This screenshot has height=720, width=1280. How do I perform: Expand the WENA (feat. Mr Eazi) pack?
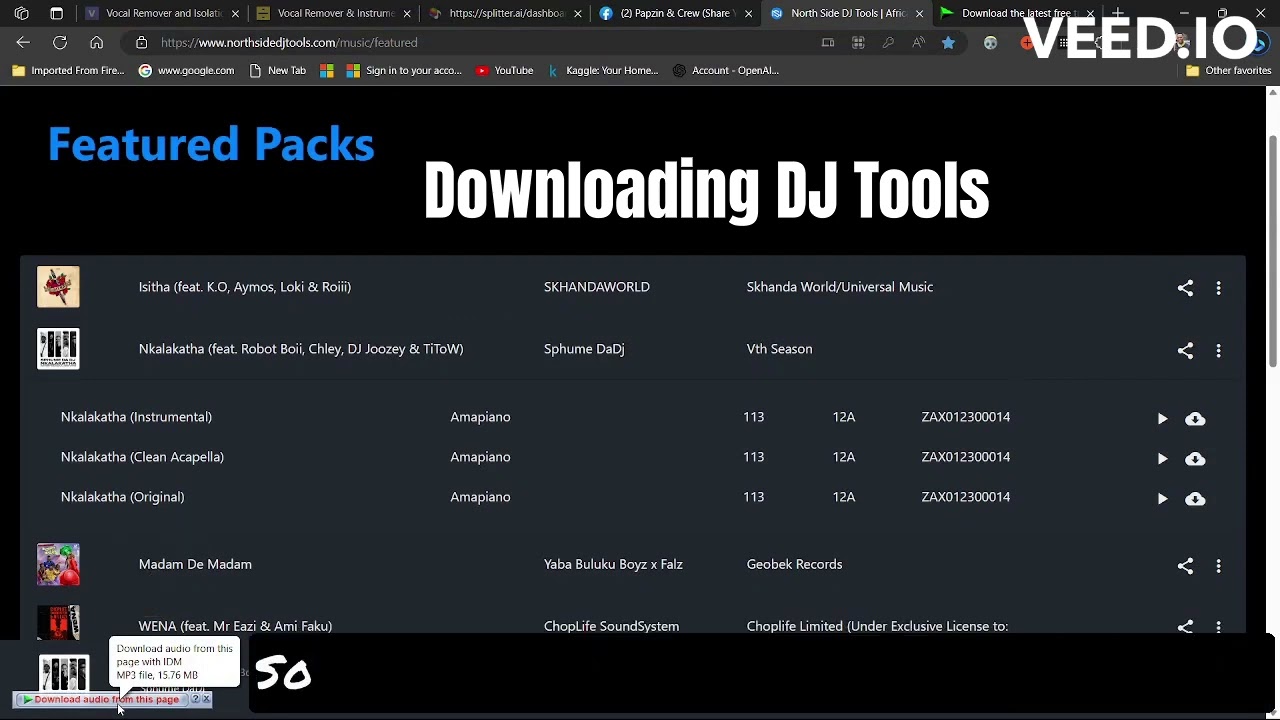click(235, 626)
